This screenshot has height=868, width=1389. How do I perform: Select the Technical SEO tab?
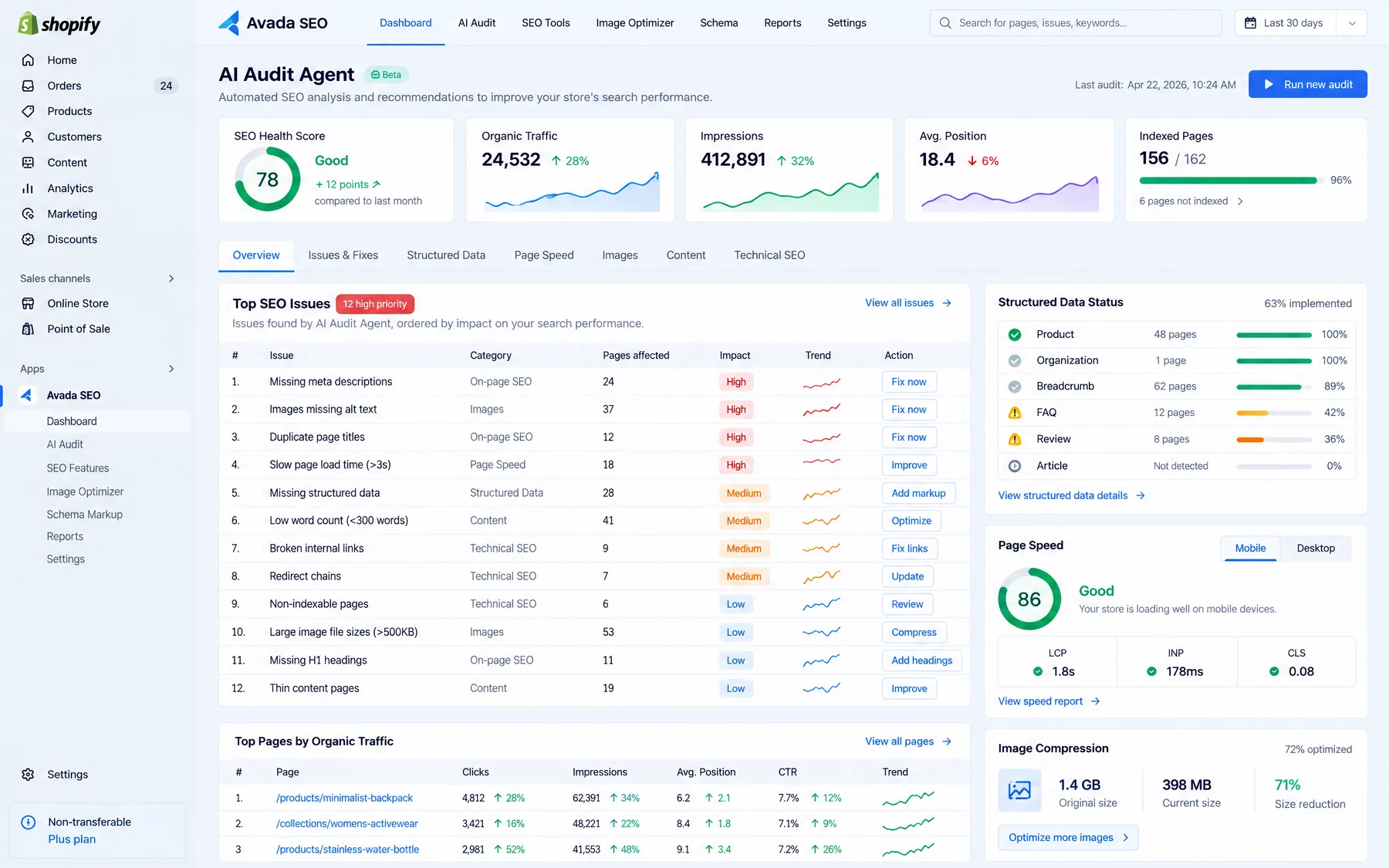(769, 255)
